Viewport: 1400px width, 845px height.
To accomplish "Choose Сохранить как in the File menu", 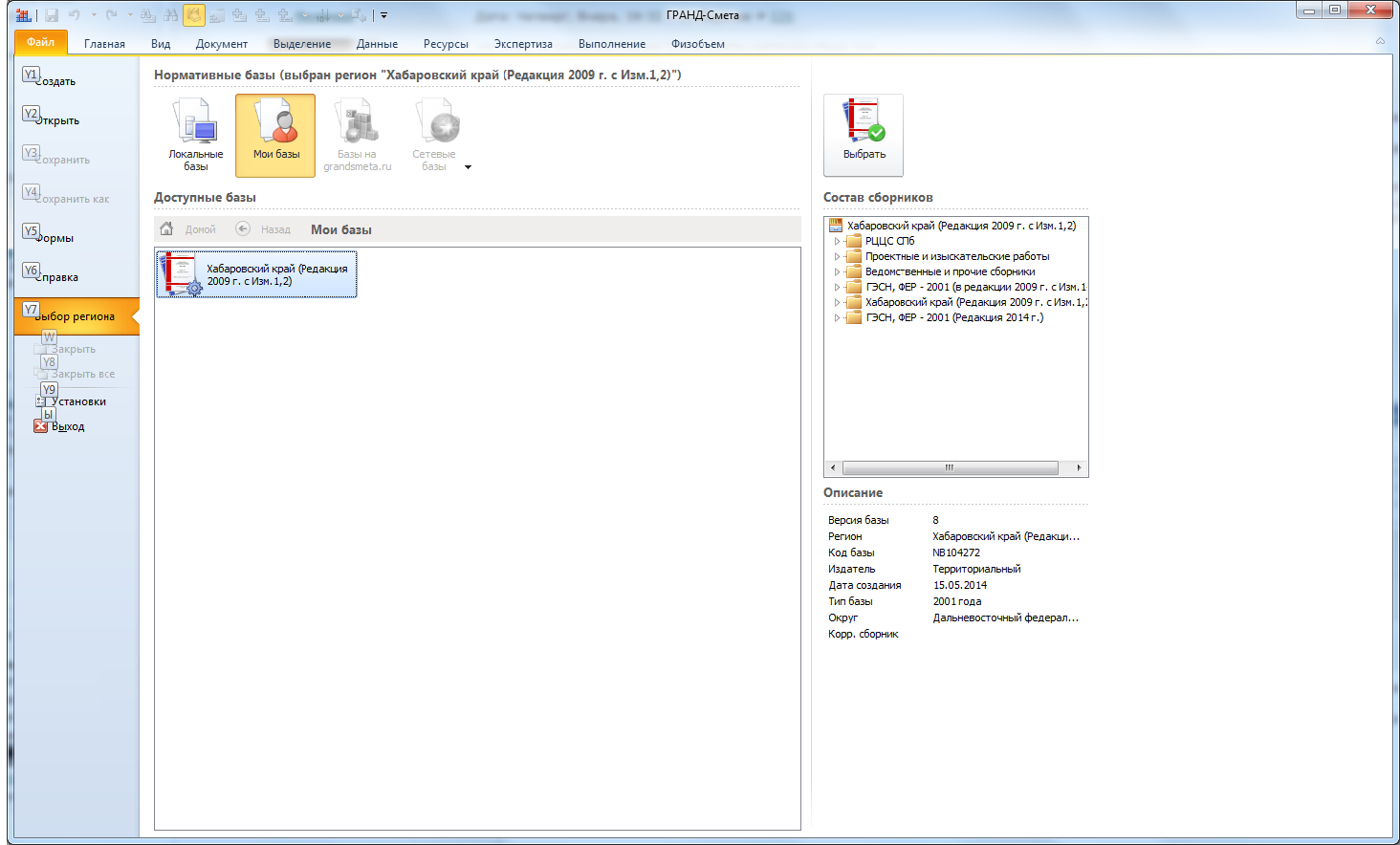I will coord(77,199).
